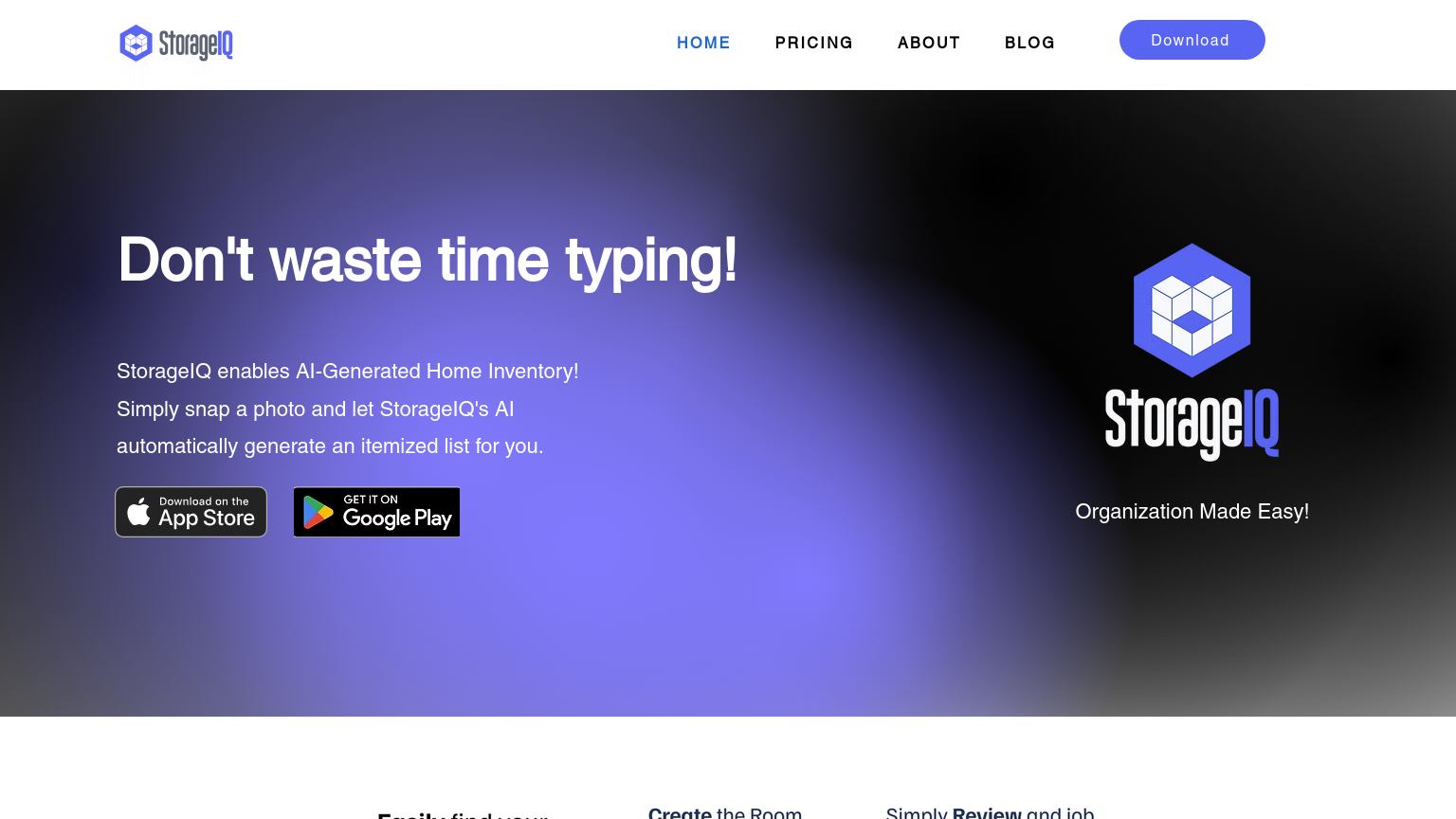Click the AI-Generated Home Inventory description text
The image size is (1456, 819).
point(348,409)
